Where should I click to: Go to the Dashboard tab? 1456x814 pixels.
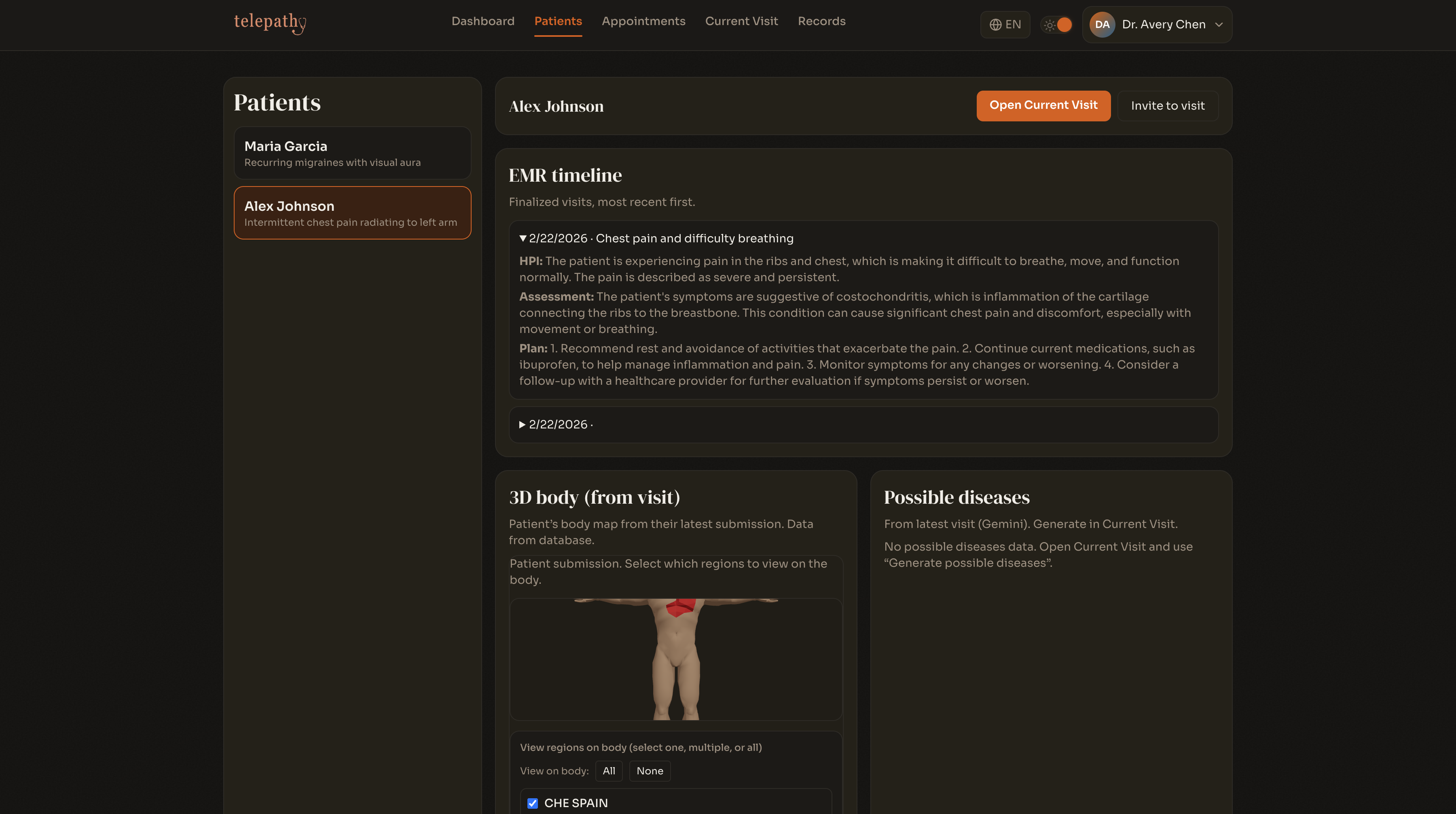coord(483,21)
